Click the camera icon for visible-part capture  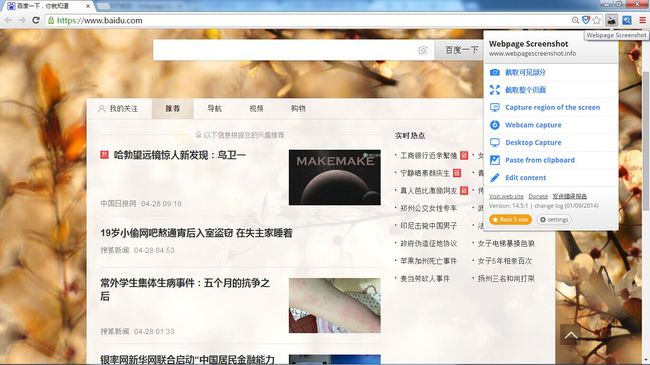495,72
